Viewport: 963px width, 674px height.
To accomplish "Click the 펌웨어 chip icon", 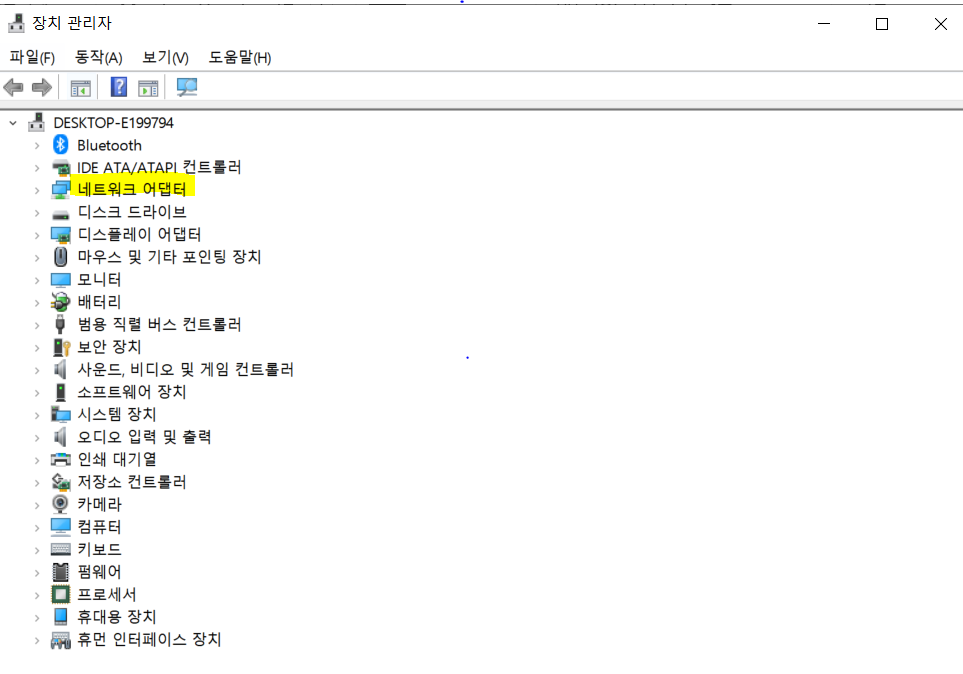I will (60, 572).
